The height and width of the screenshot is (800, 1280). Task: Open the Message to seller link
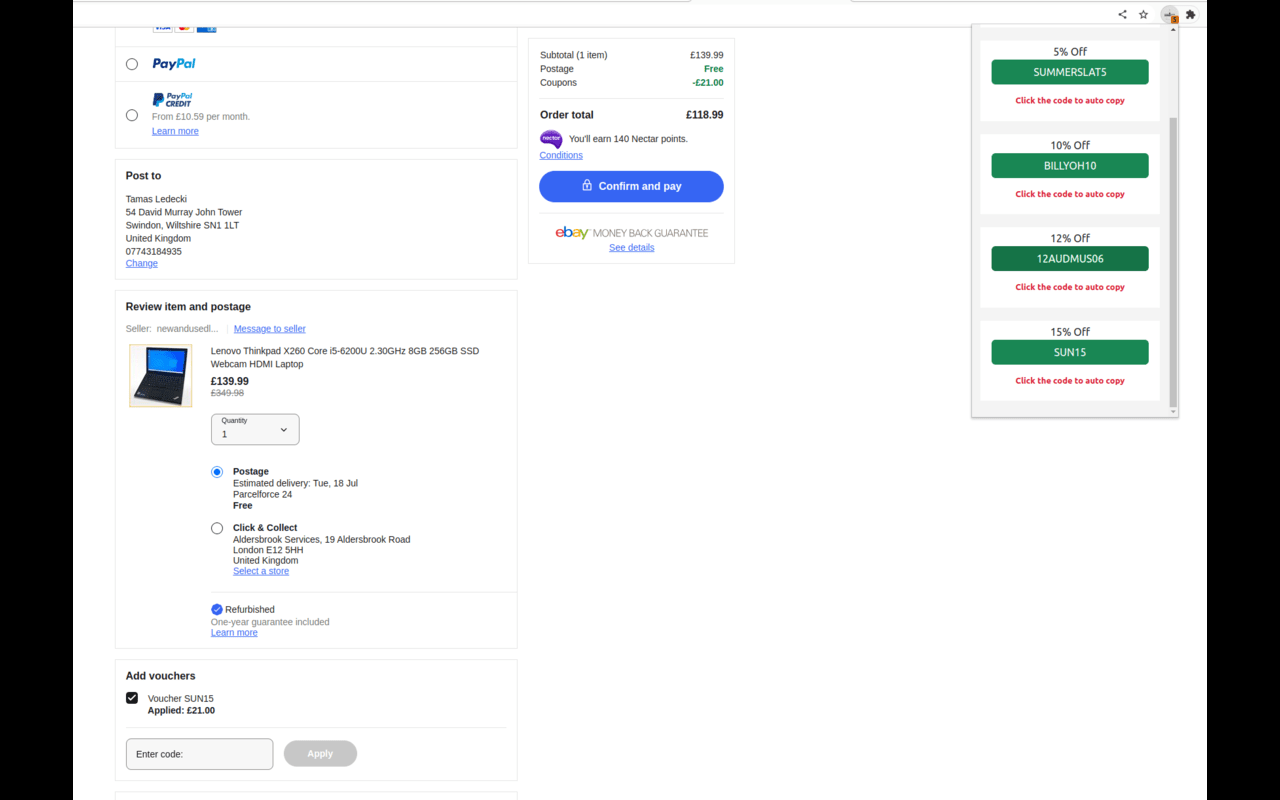click(x=270, y=329)
